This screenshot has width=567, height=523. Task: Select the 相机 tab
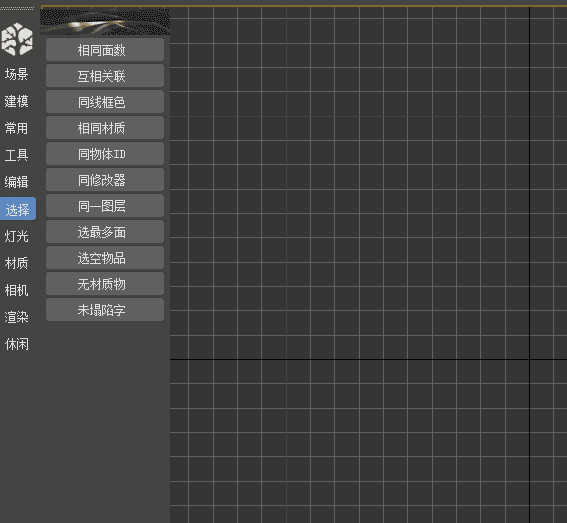pyautogui.click(x=17, y=290)
